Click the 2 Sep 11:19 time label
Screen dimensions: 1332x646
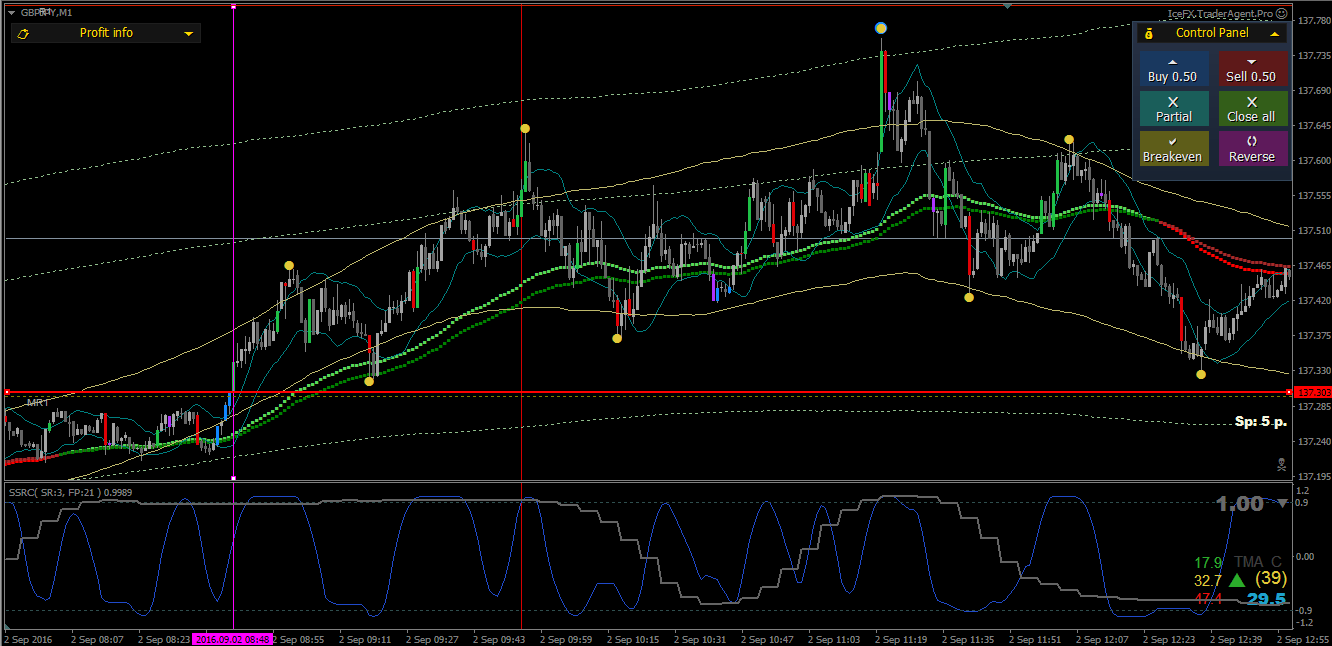tap(900, 638)
